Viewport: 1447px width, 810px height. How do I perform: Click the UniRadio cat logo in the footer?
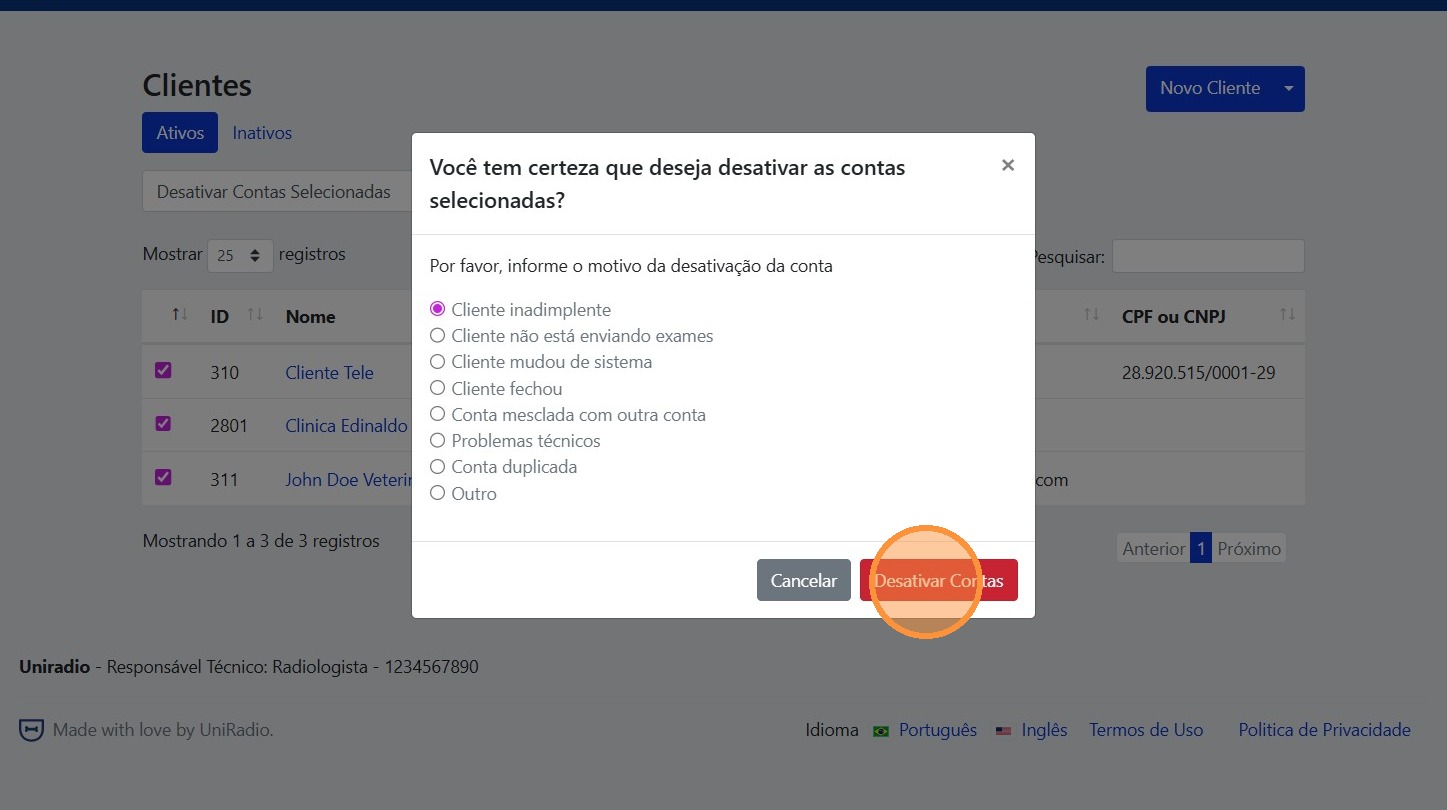(30, 729)
